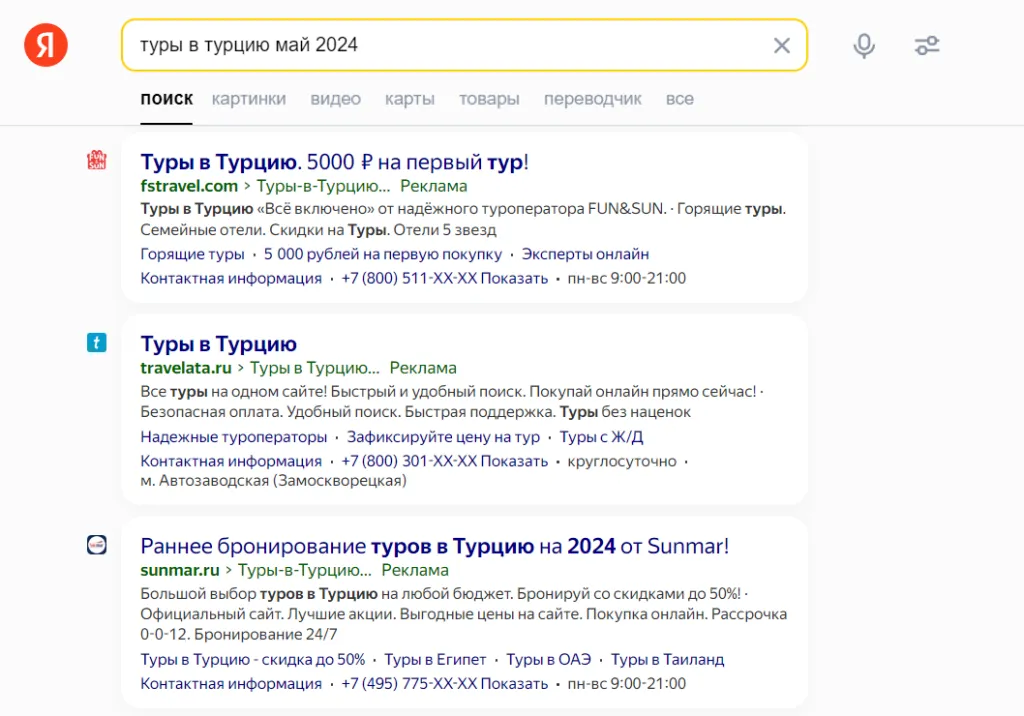Show the +7 (495) 775 phone number
The height and width of the screenshot is (716, 1024).
[445, 684]
